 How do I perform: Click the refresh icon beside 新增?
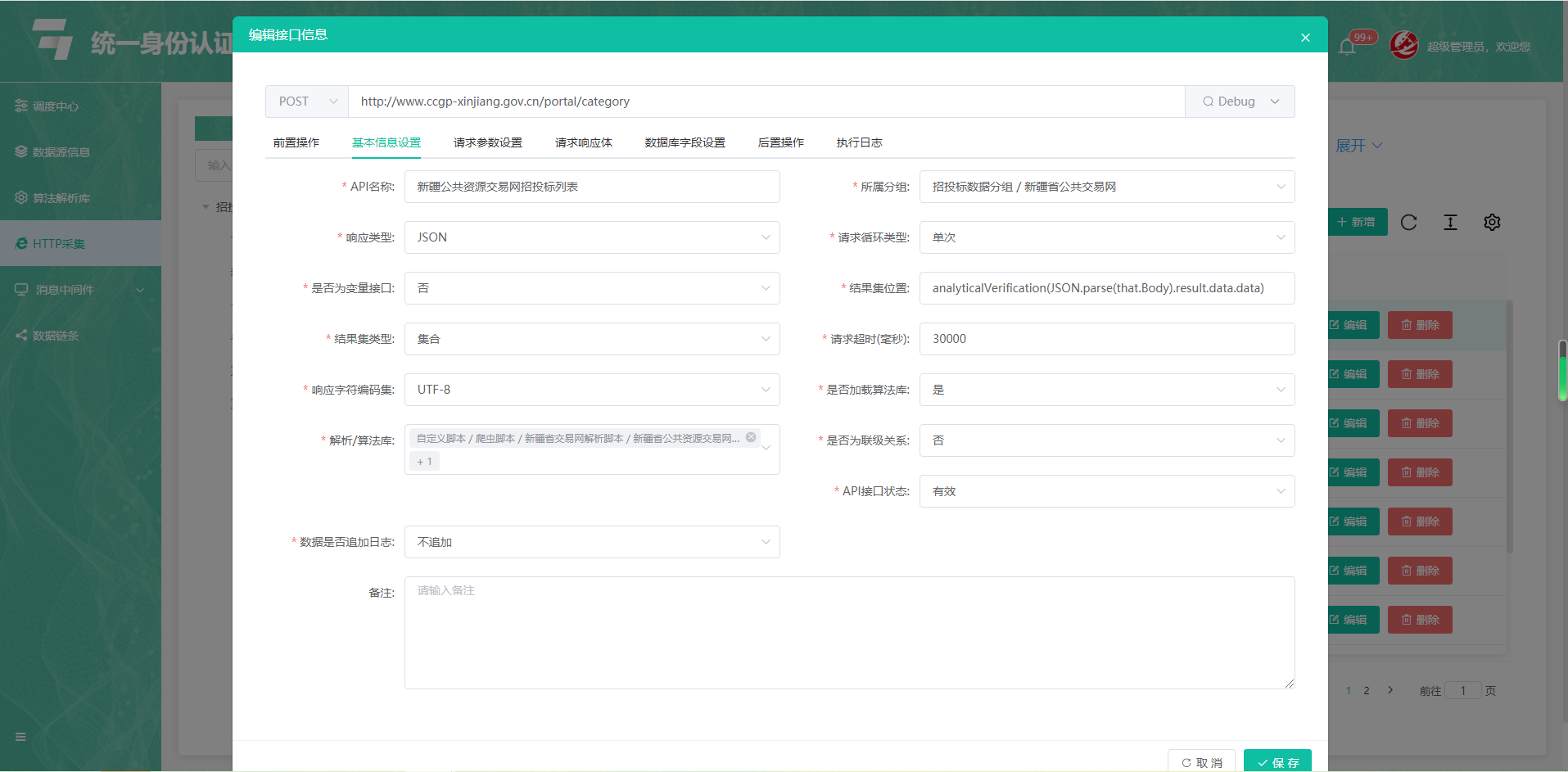(1408, 223)
